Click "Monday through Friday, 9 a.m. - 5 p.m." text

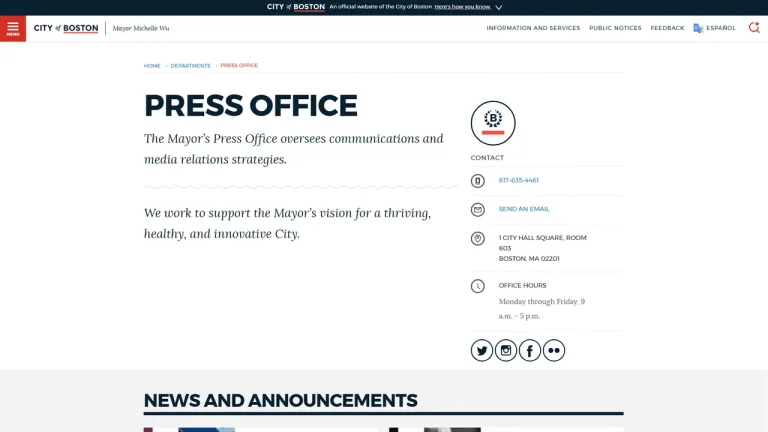542,309
